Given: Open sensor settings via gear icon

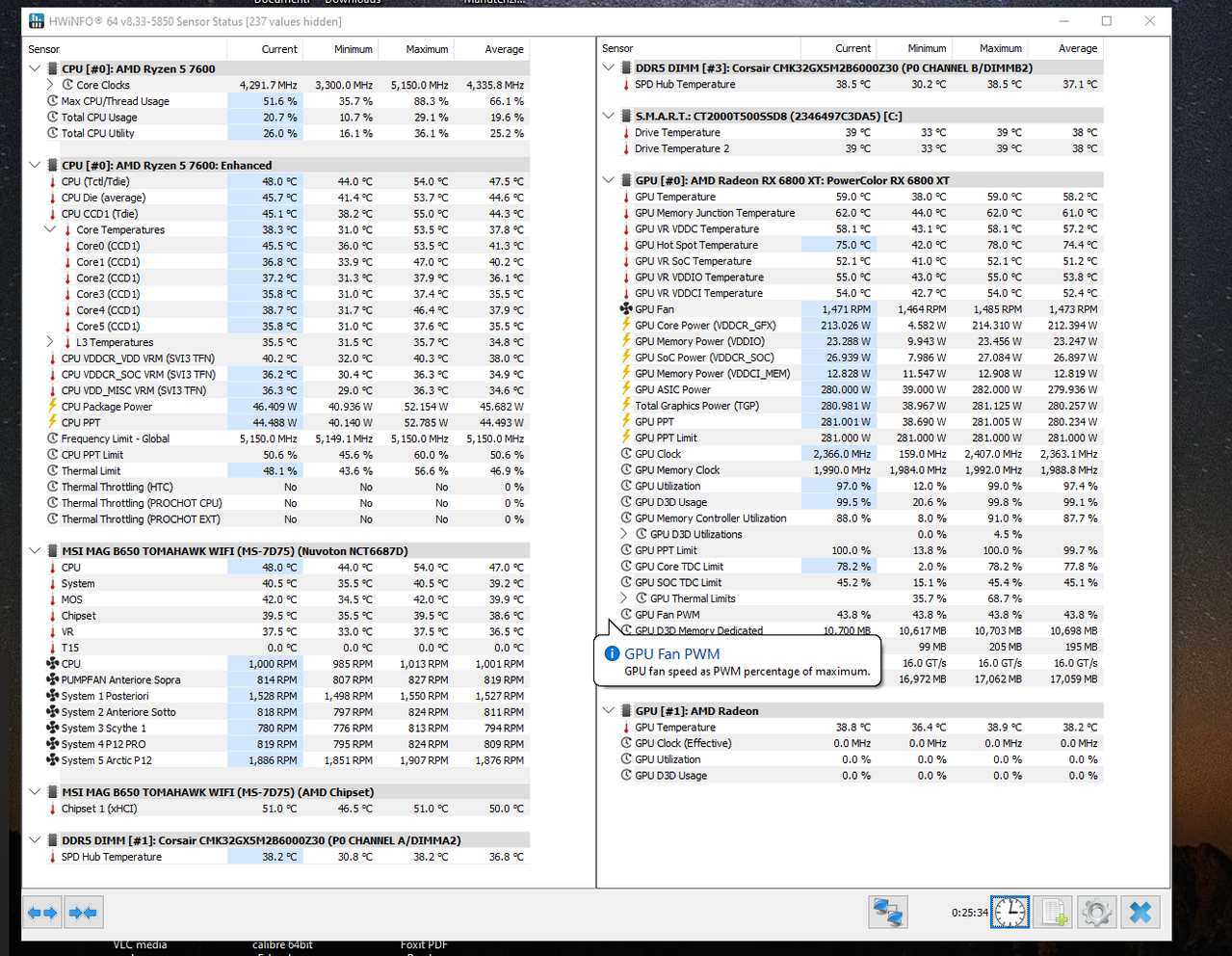Looking at the screenshot, I should [1097, 912].
